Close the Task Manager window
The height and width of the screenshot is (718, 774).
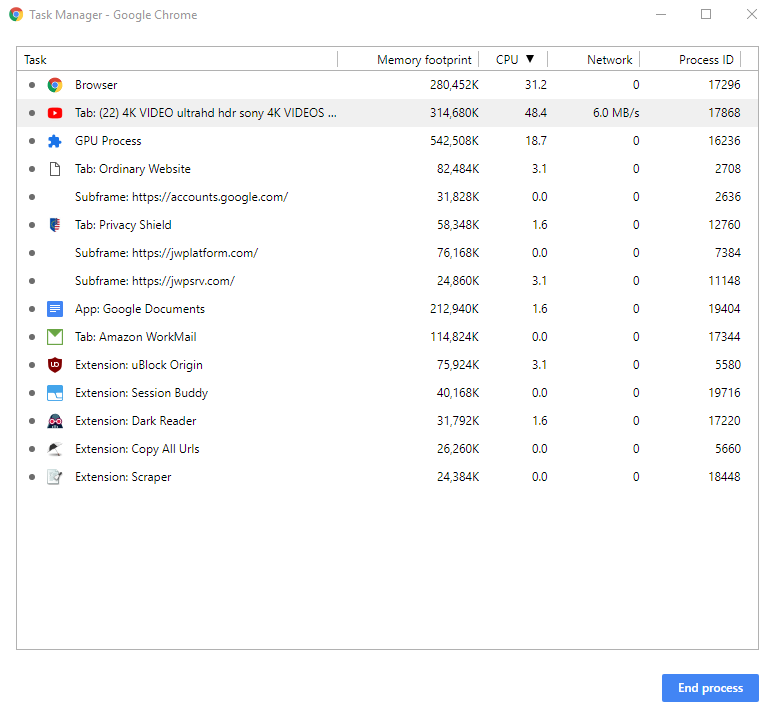point(751,14)
